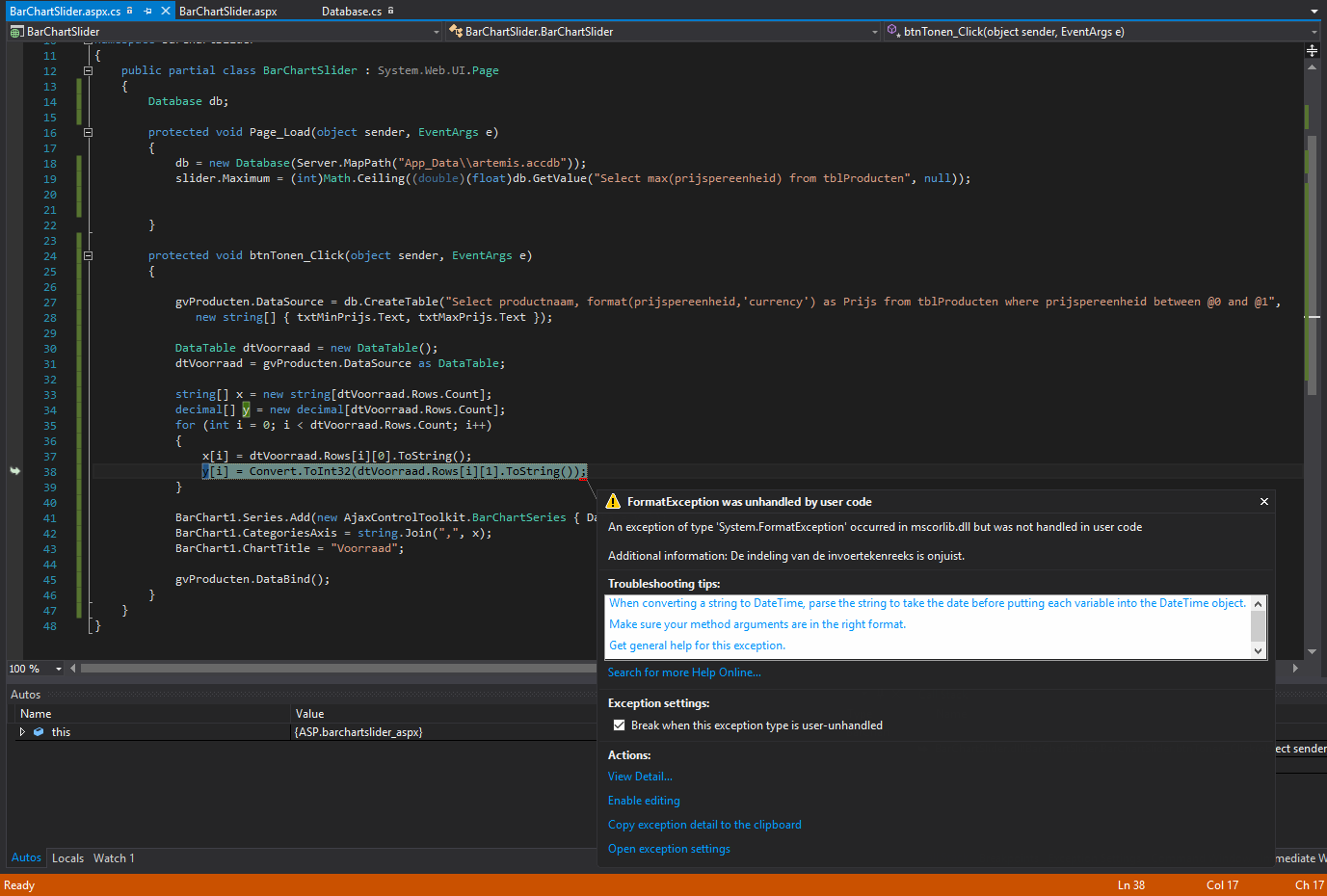Click editor vertical scrollbar up arrow

click(x=1312, y=66)
